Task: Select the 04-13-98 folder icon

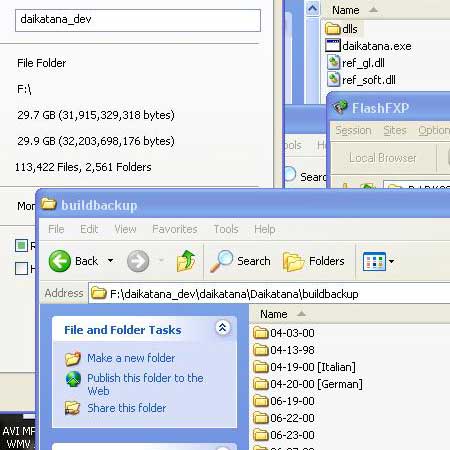Action: click(261, 350)
